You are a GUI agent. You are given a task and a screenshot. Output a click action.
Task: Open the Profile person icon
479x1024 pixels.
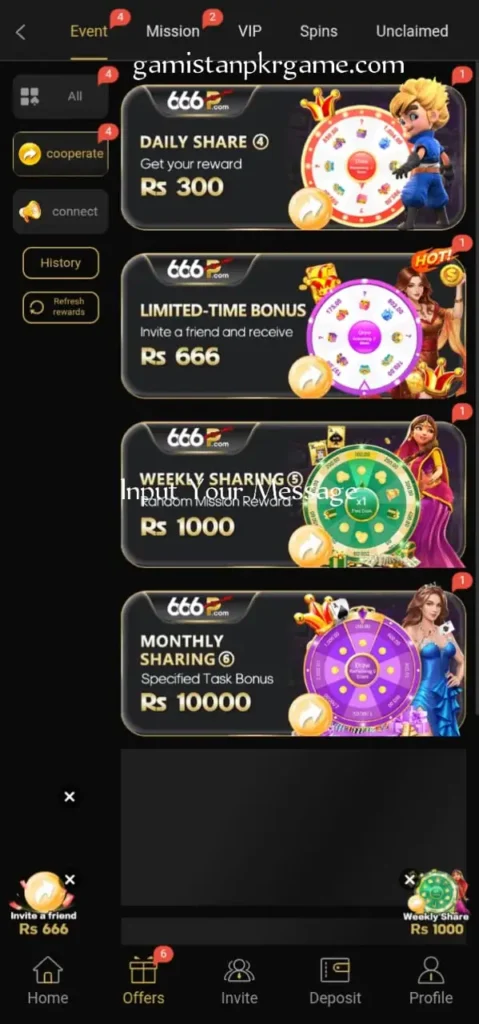point(431,970)
